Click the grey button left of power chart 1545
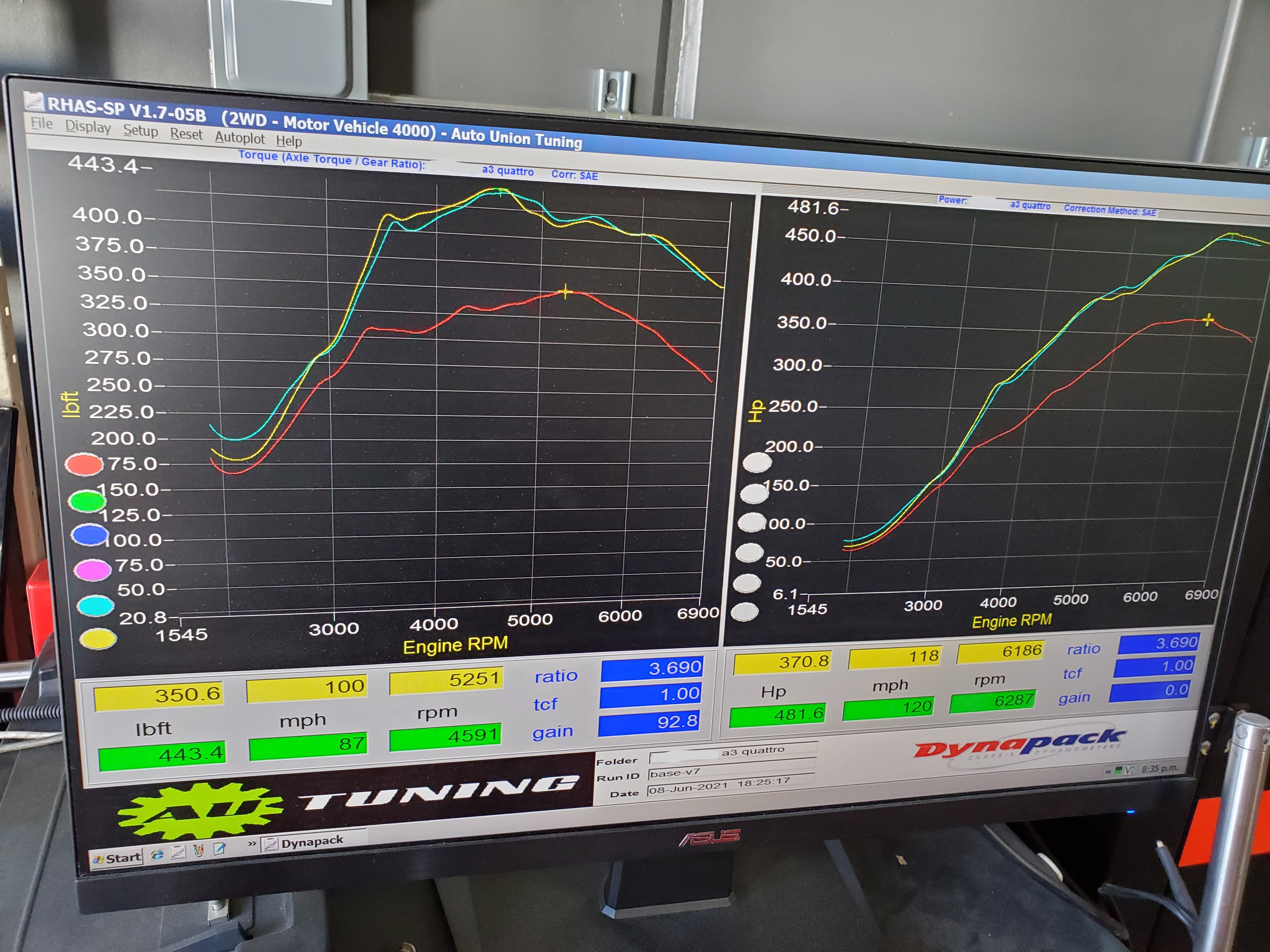Screen dimensions: 1270x952 click(745, 612)
